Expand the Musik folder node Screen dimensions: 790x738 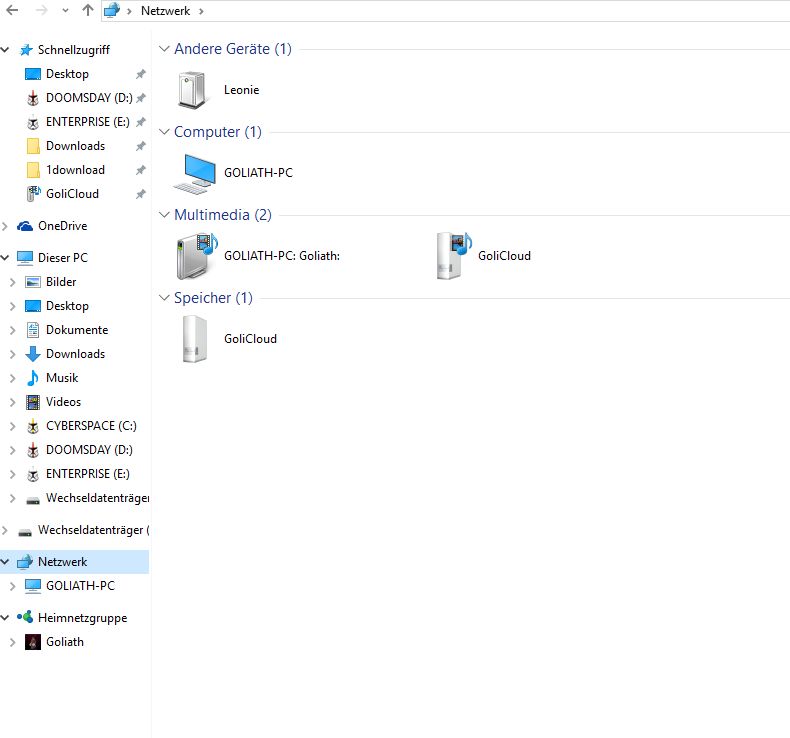[x=13, y=378]
